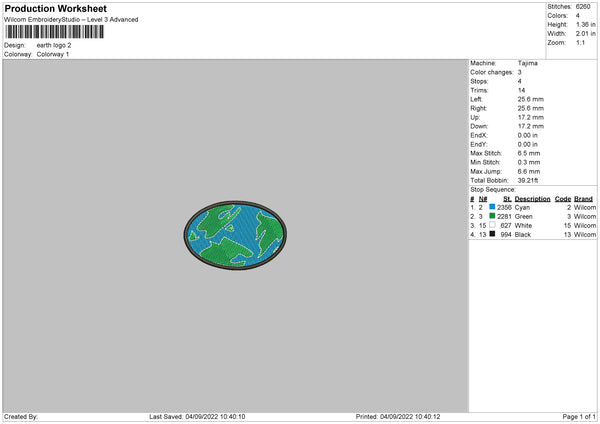This screenshot has width=600, height=424.
Task: Click the Height value 1.36 in
Action: pos(585,24)
